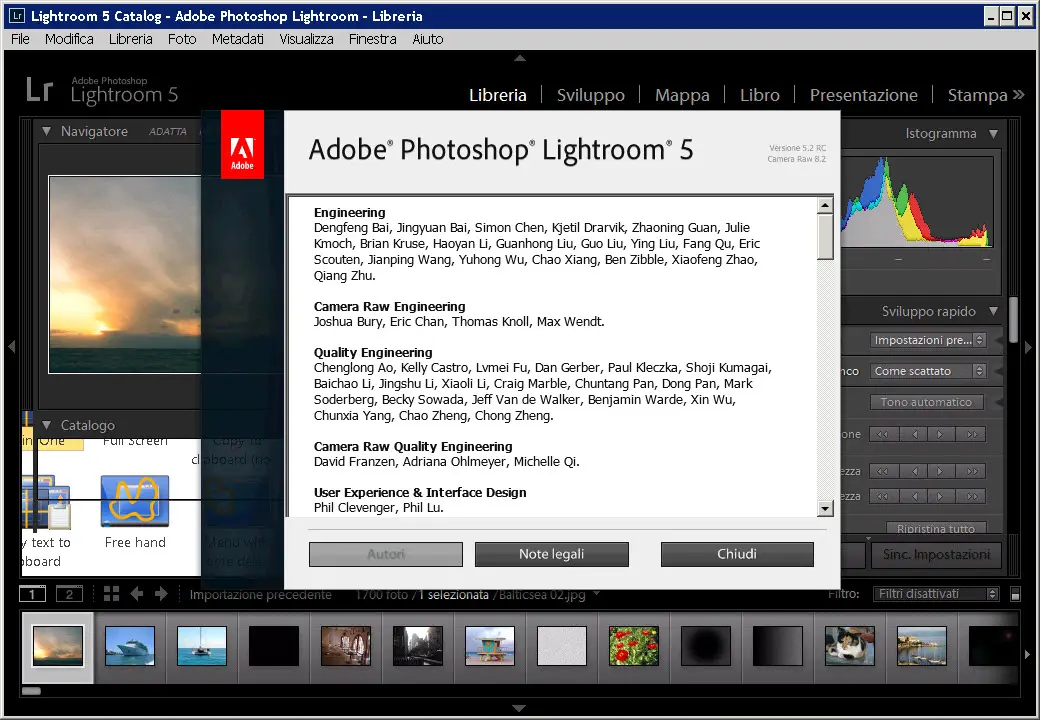Hide the left panel group with edge arrow
Image resolution: width=1040 pixels, height=720 pixels.
click(11, 347)
